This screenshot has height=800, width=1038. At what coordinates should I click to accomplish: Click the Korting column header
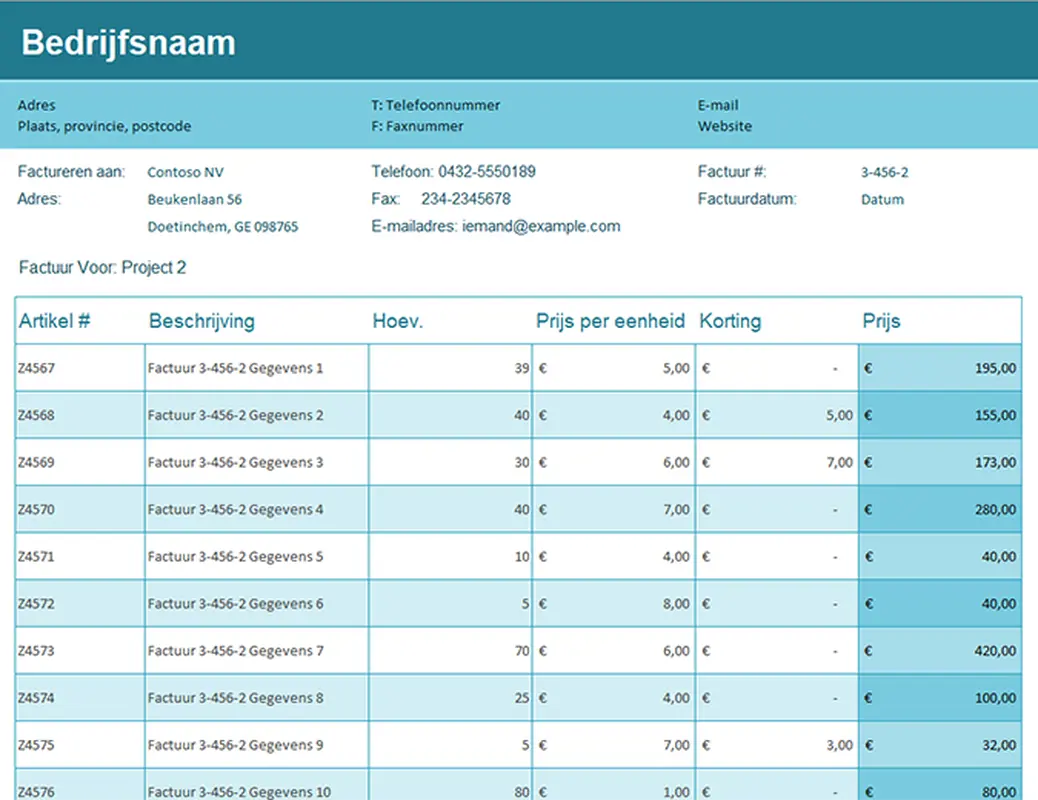pyautogui.click(x=730, y=321)
